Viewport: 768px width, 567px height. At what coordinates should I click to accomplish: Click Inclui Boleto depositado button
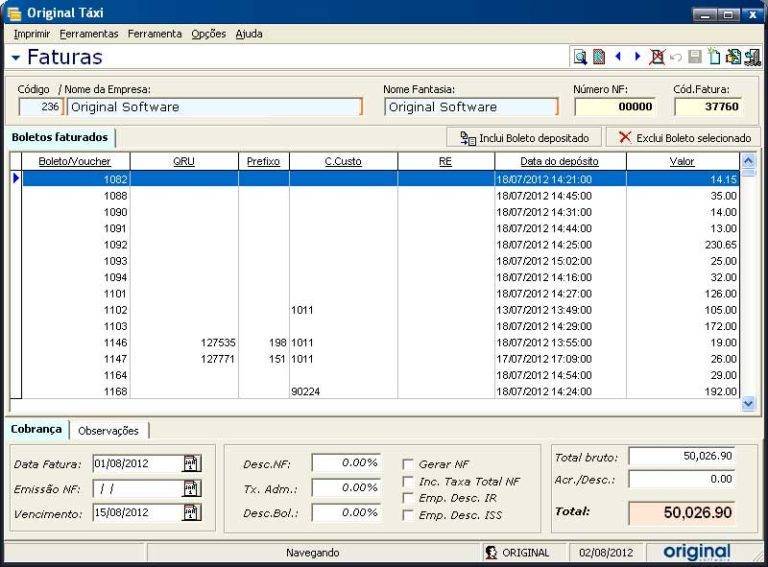(x=524, y=138)
